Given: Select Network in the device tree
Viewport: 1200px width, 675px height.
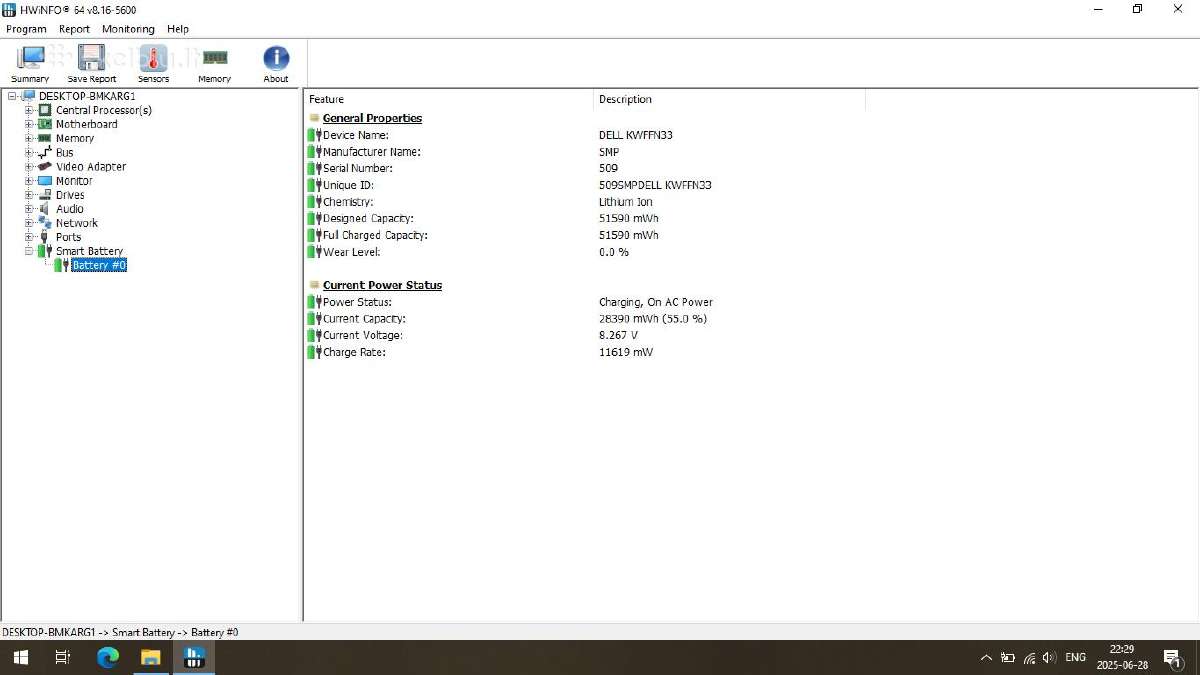Looking at the screenshot, I should 77,223.
